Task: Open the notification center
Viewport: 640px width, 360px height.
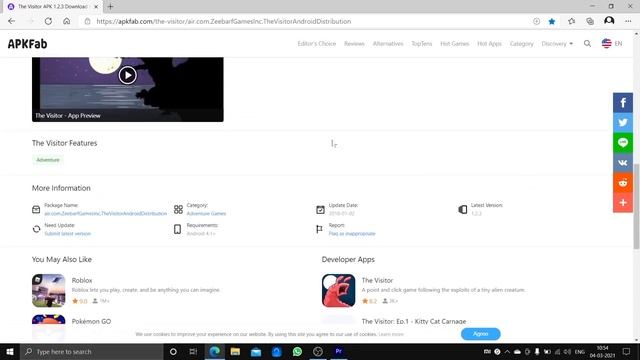Action: pos(627,351)
